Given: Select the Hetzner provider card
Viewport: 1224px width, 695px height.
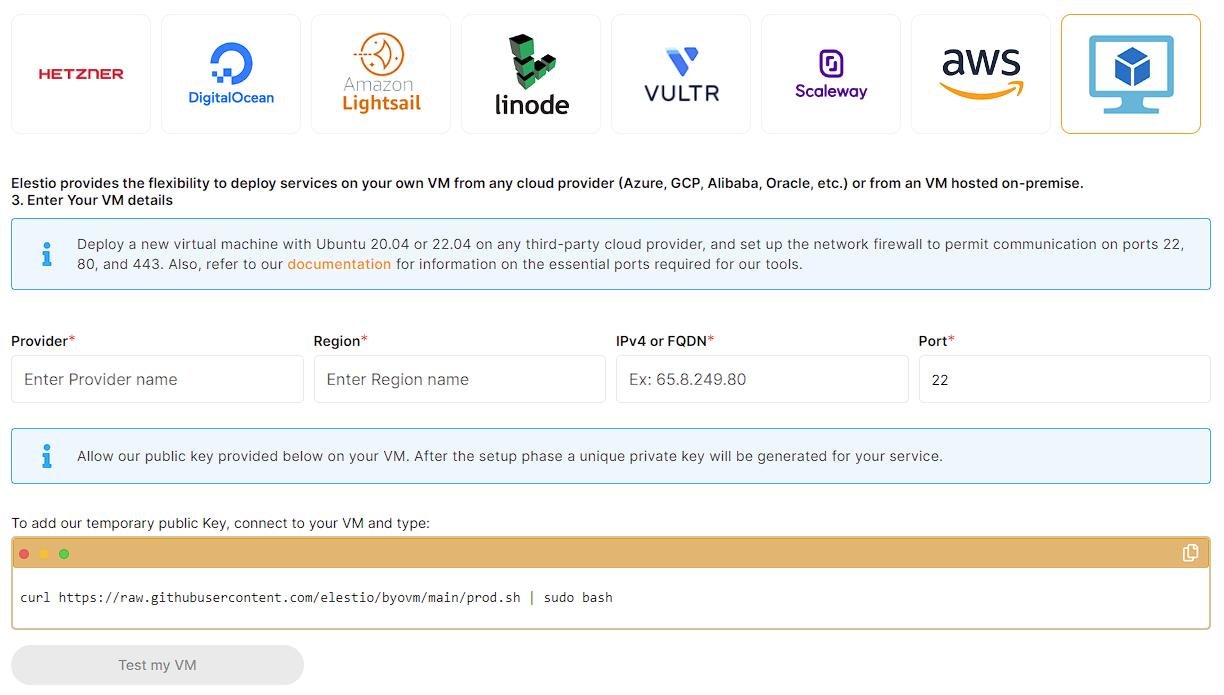Looking at the screenshot, I should pyautogui.click(x=81, y=74).
